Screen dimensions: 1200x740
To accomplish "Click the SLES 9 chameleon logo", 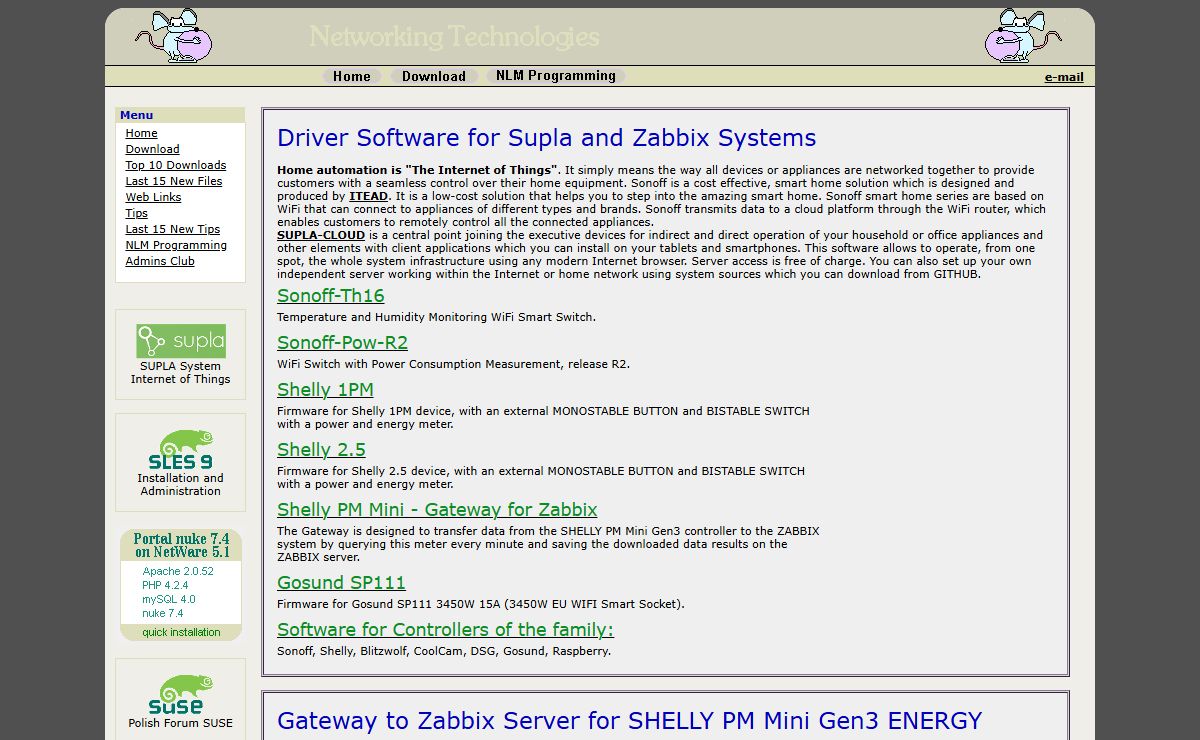I will (181, 450).
